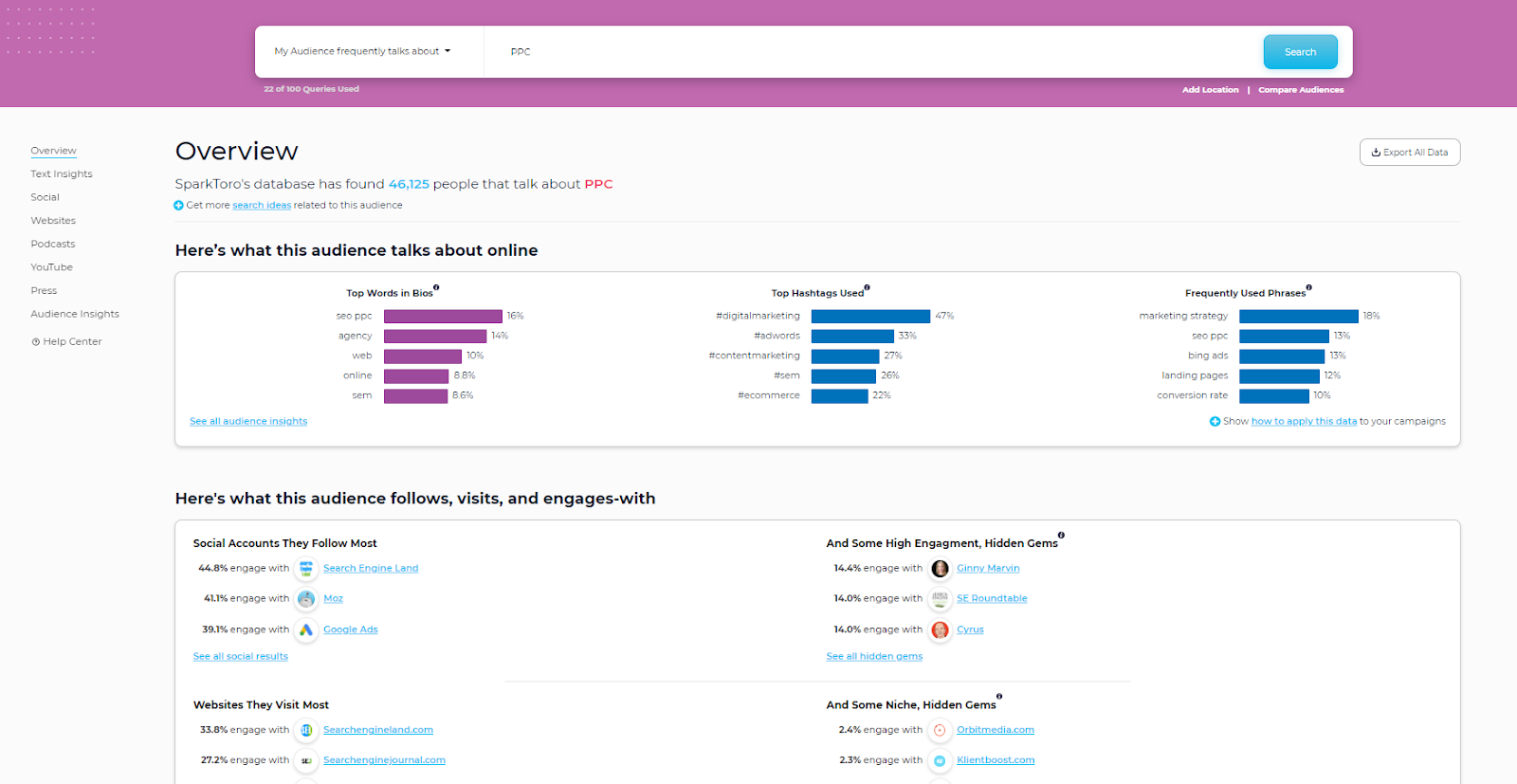Viewport: 1517px width, 784px height.
Task: Click the Moz account avatar icon
Action: click(x=306, y=599)
